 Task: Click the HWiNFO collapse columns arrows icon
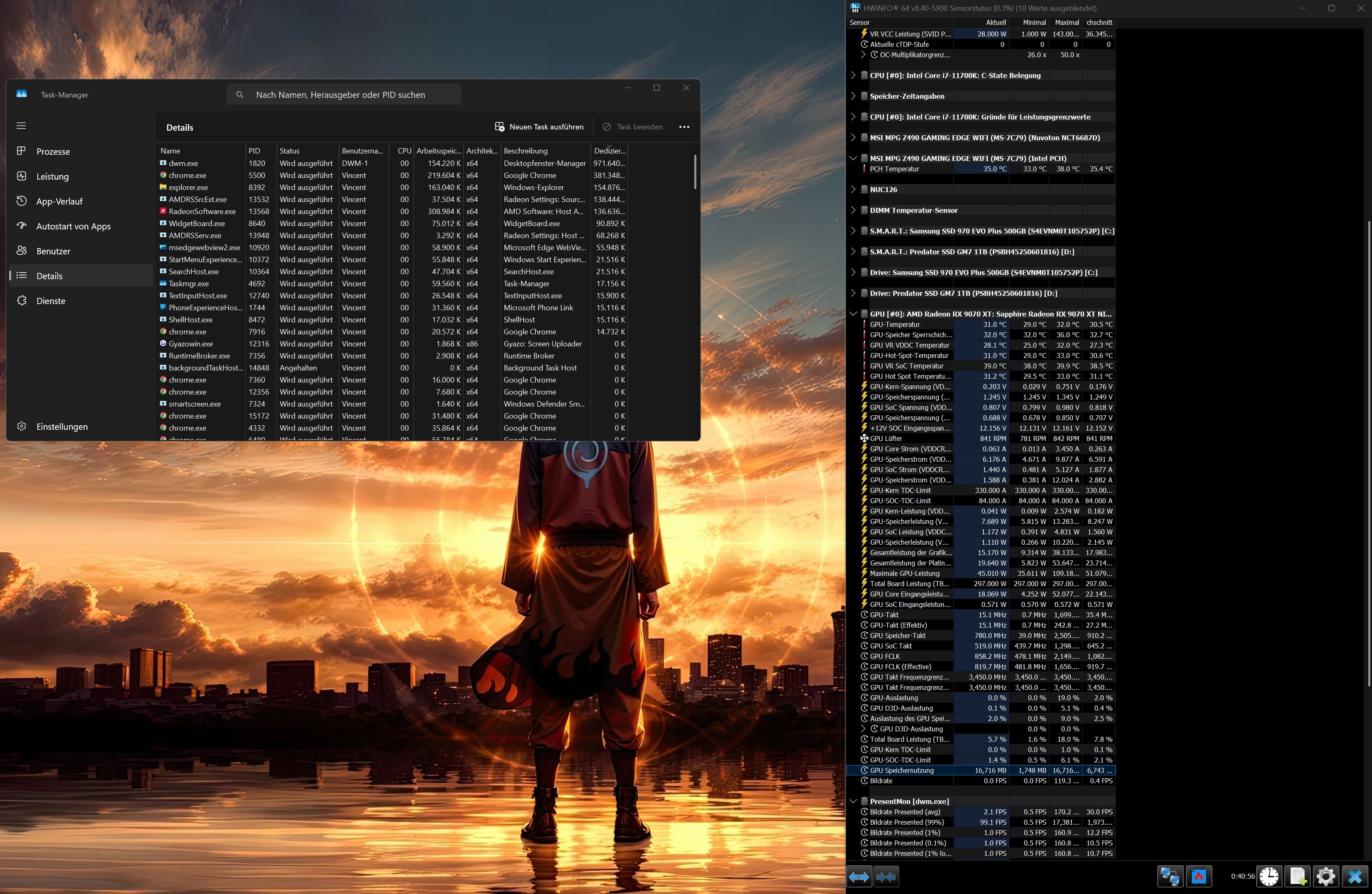click(886, 877)
